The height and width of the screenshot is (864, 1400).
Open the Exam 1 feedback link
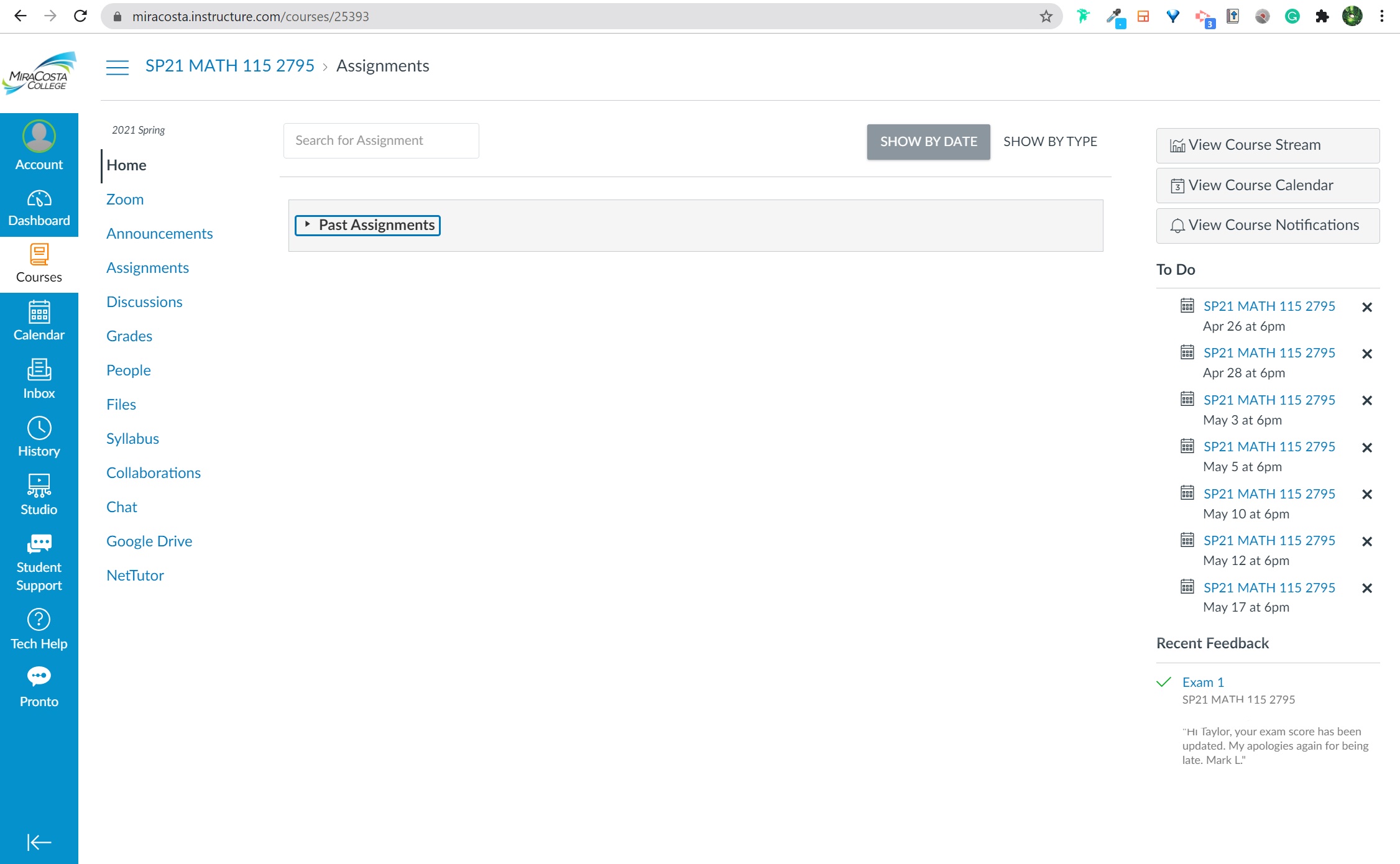[1202, 682]
